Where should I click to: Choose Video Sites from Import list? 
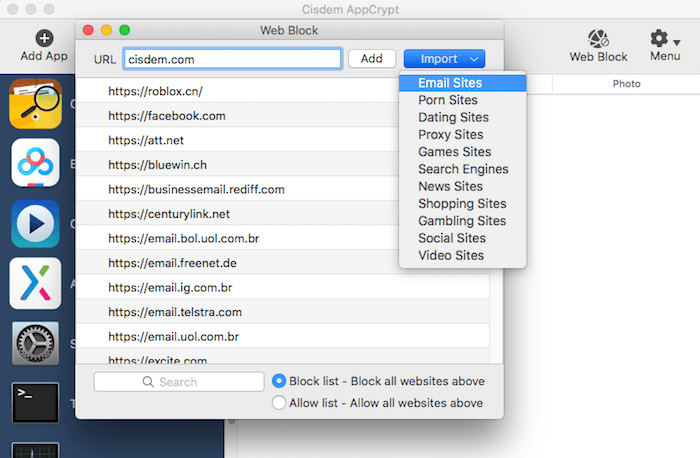click(x=462, y=255)
